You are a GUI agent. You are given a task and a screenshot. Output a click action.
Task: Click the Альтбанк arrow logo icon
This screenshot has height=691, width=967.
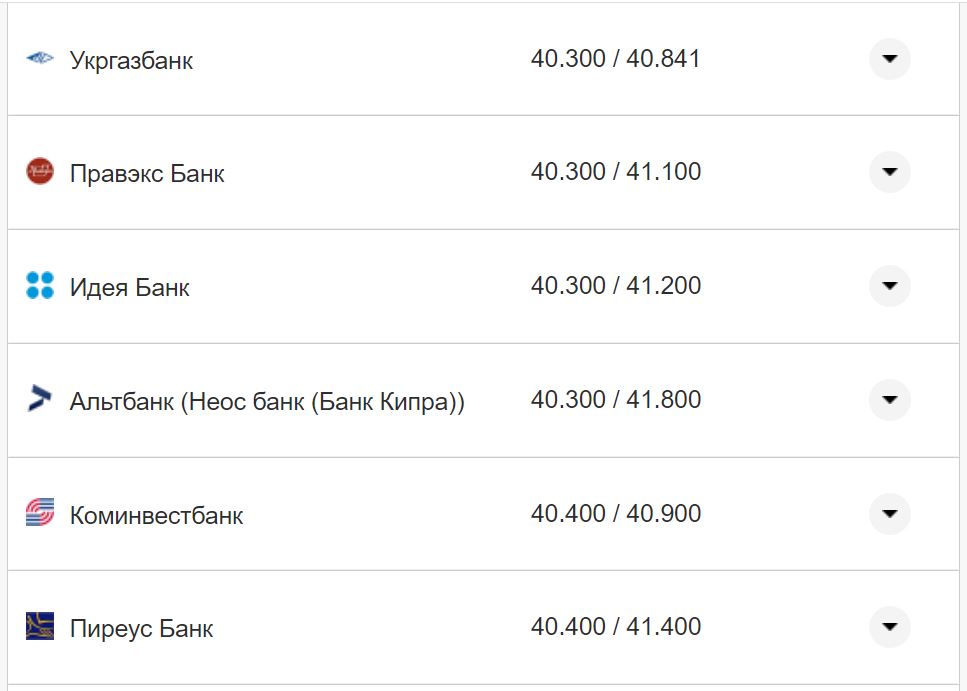point(40,400)
